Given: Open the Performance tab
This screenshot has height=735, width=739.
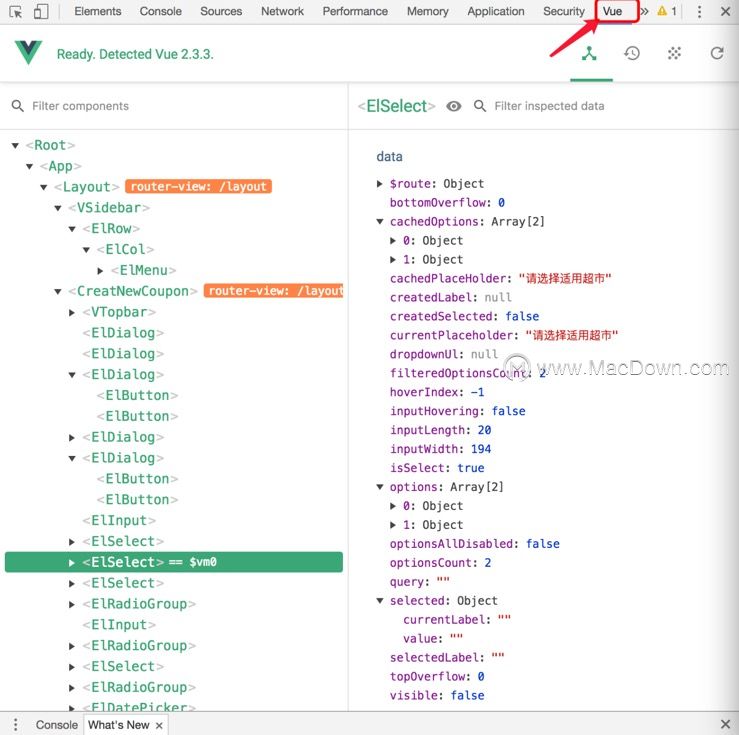Looking at the screenshot, I should [355, 11].
